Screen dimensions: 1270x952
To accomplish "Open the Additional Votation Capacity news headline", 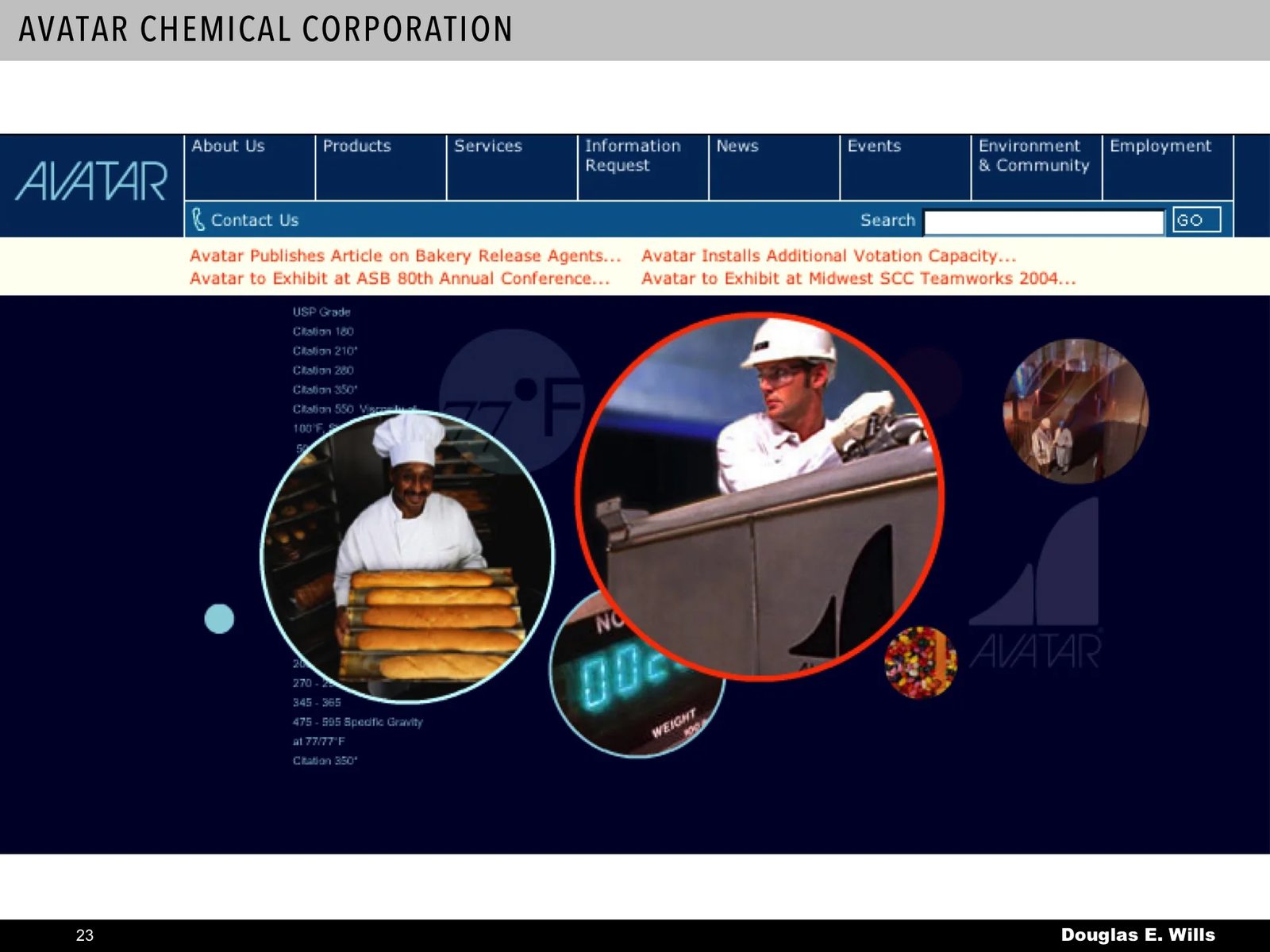I will pos(829,255).
